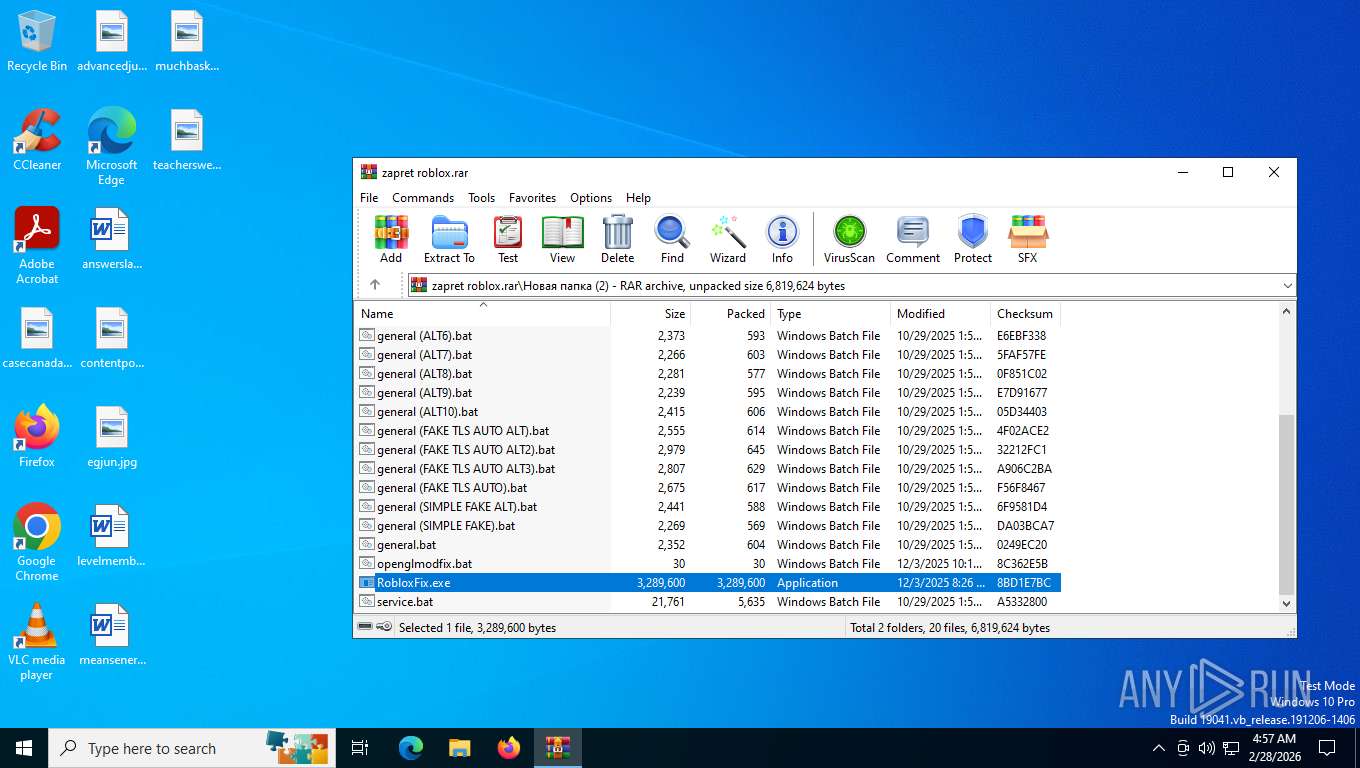The image size is (1360, 768).
Task: Click the Task View taskbar button
Action: click(360, 748)
